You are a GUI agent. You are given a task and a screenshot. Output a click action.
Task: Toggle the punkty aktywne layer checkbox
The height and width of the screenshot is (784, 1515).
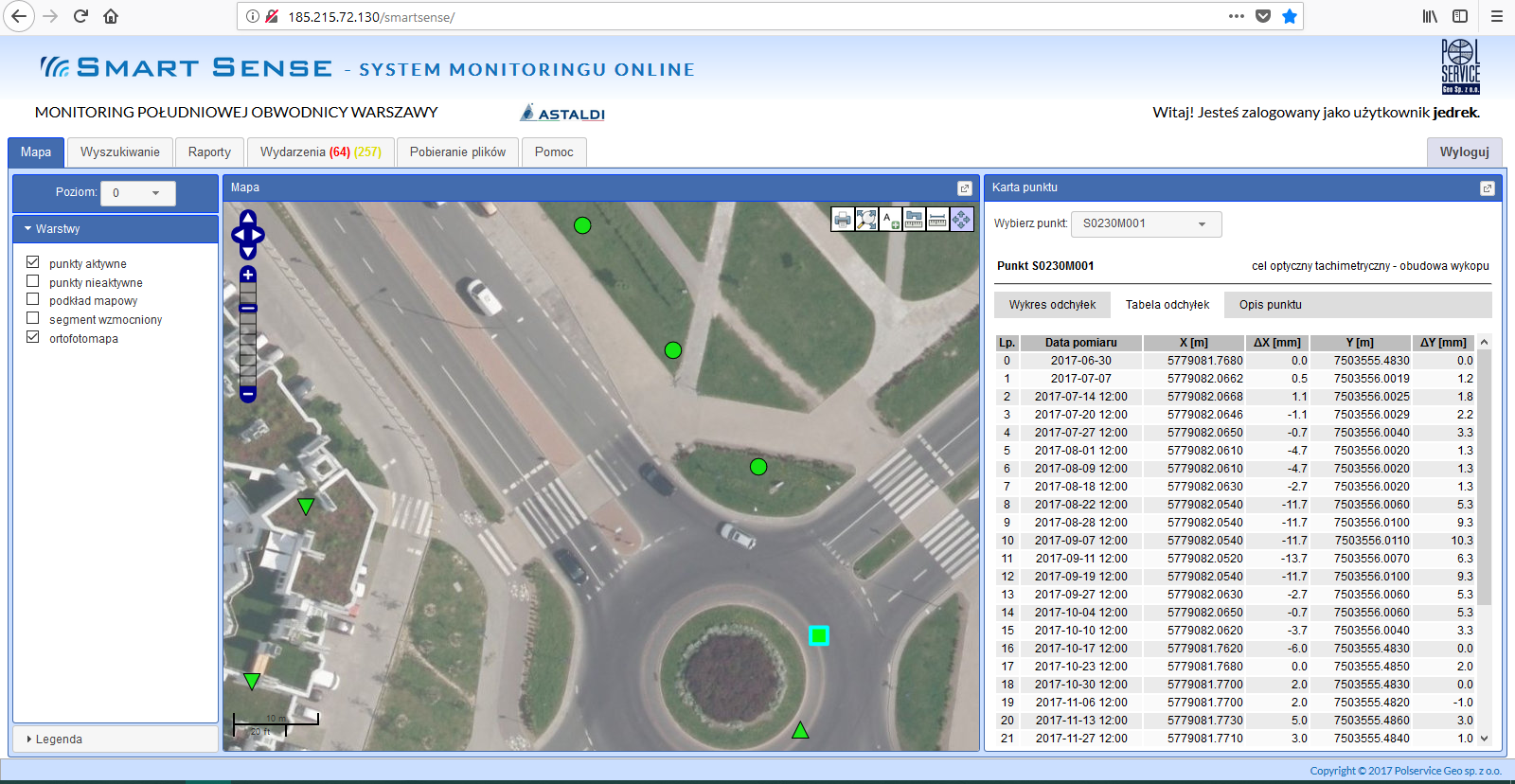[33, 262]
